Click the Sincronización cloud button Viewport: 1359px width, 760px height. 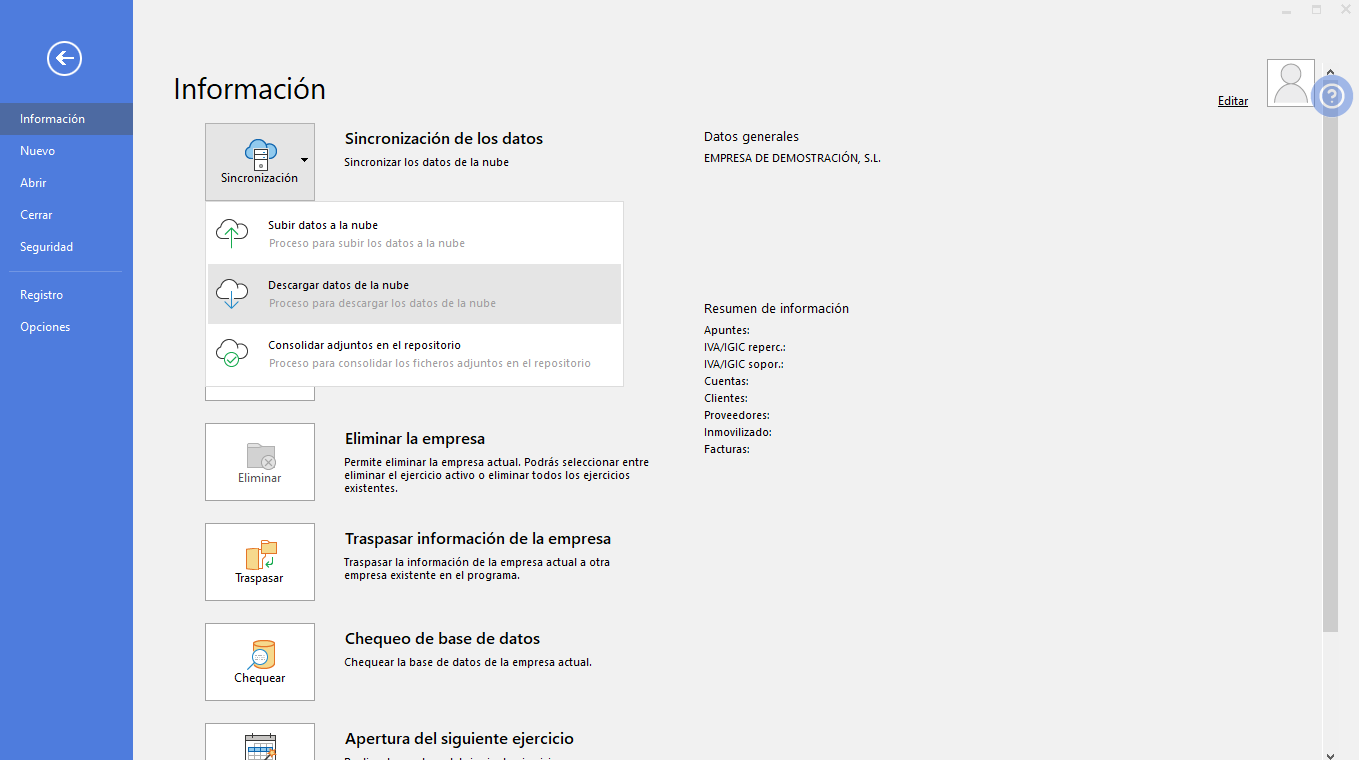click(x=260, y=162)
